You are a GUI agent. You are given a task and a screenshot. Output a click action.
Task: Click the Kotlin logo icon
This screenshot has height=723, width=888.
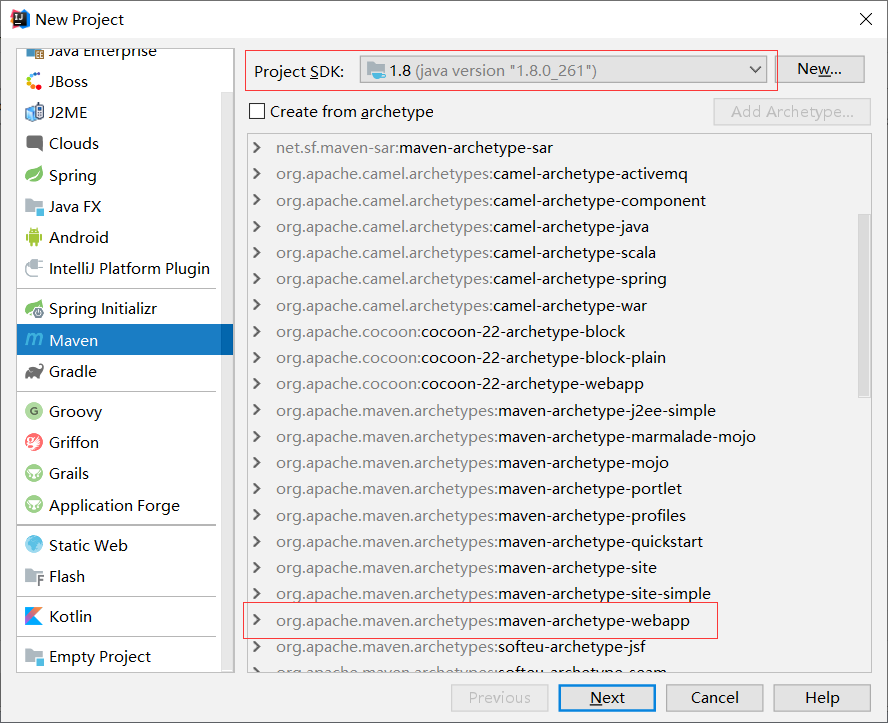pyautogui.click(x=34, y=616)
